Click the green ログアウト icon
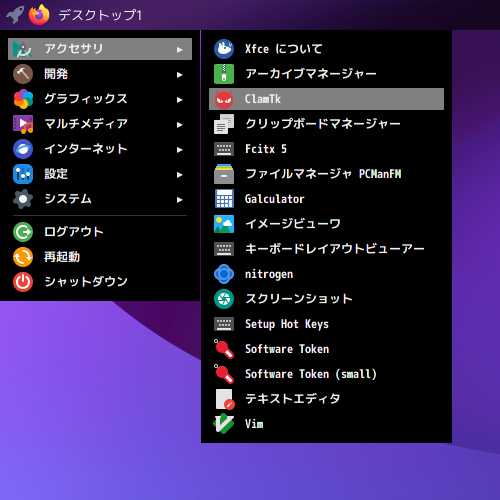 click(23, 232)
